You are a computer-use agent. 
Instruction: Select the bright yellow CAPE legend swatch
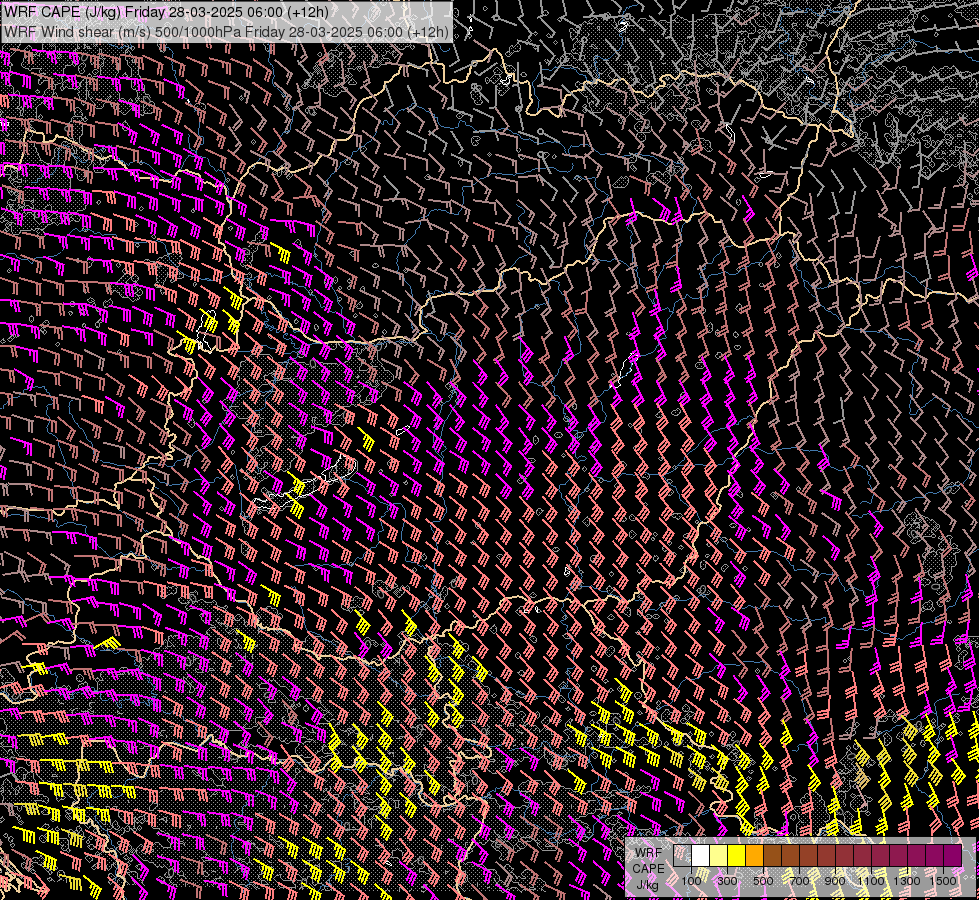[737, 856]
